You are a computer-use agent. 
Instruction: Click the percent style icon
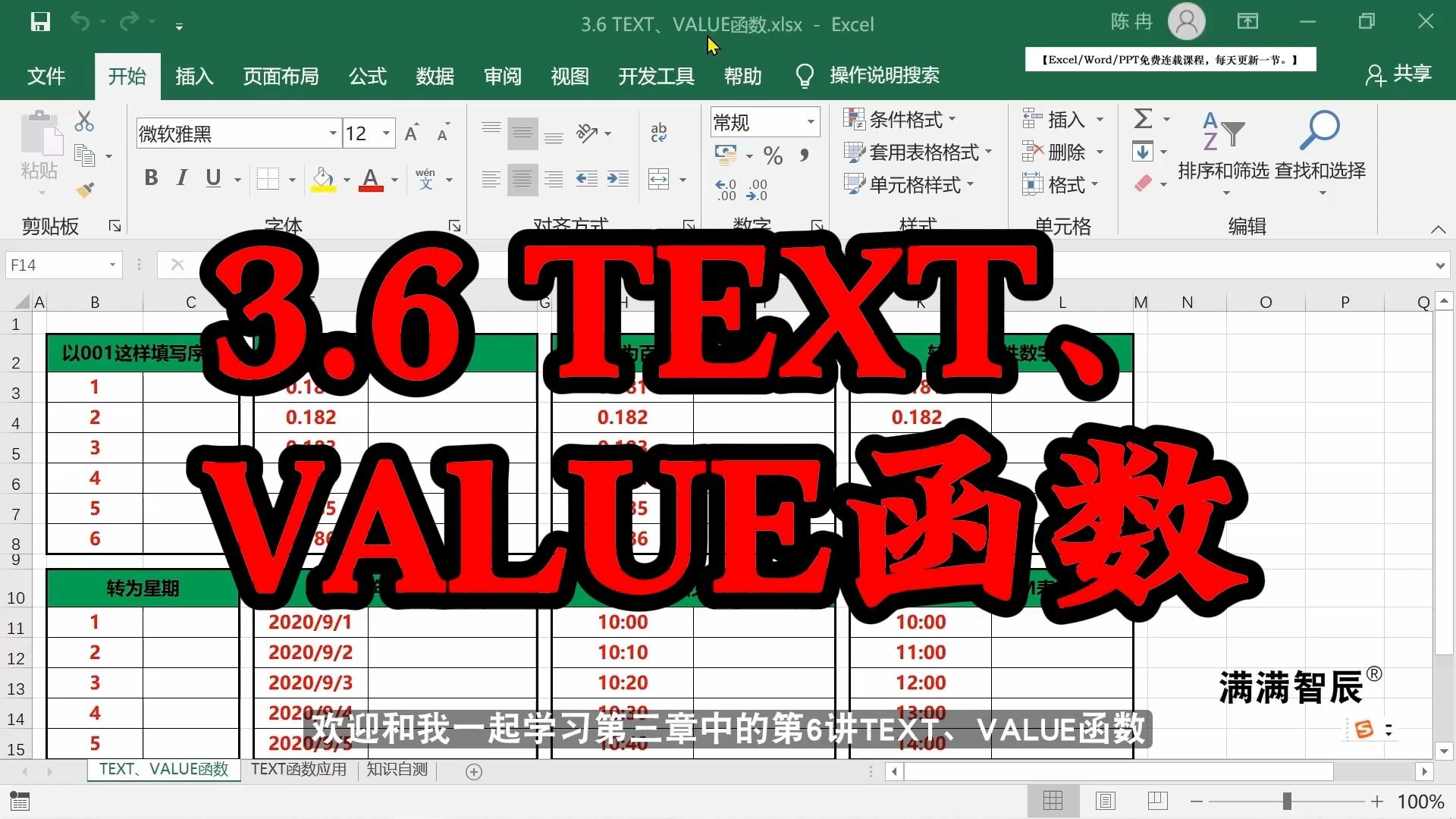click(x=773, y=155)
